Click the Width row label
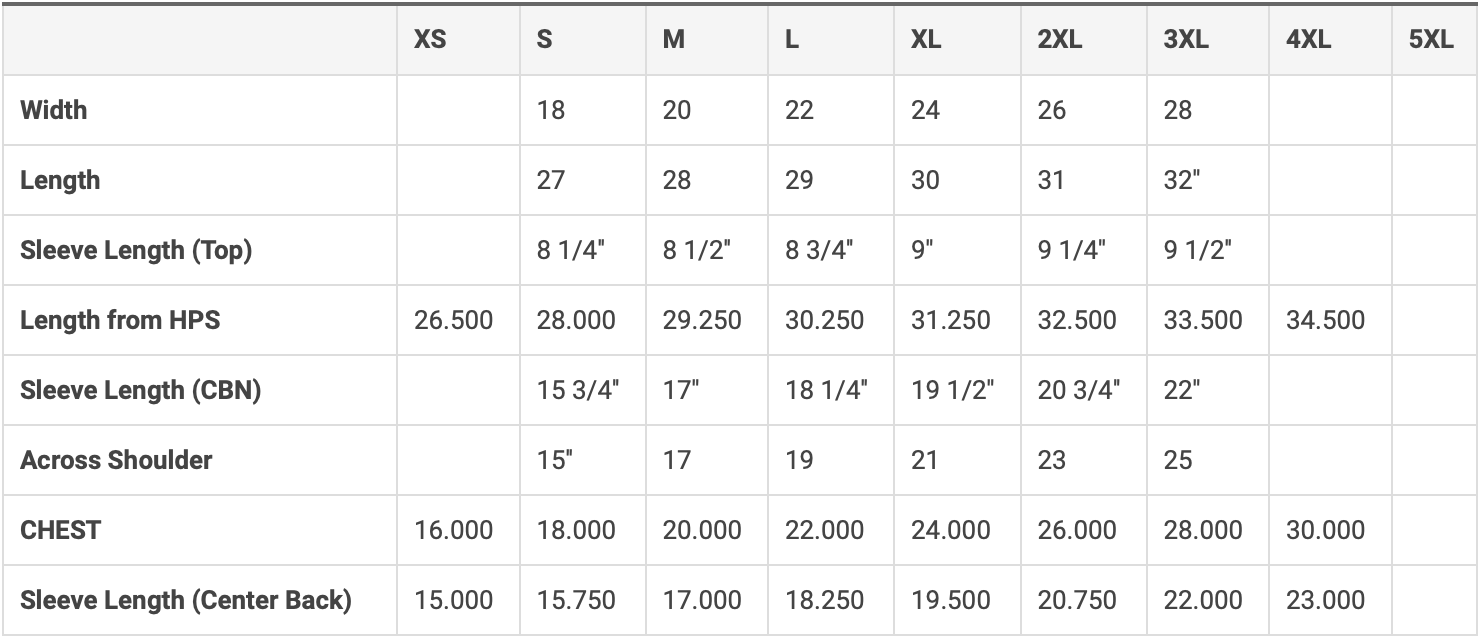Screen dimensions: 1480x638 point(54,110)
